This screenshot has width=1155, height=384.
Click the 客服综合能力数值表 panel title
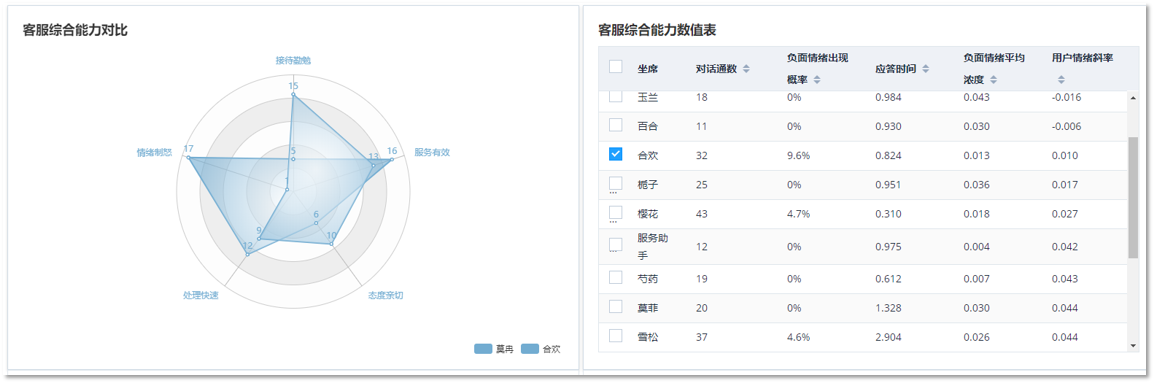[658, 30]
